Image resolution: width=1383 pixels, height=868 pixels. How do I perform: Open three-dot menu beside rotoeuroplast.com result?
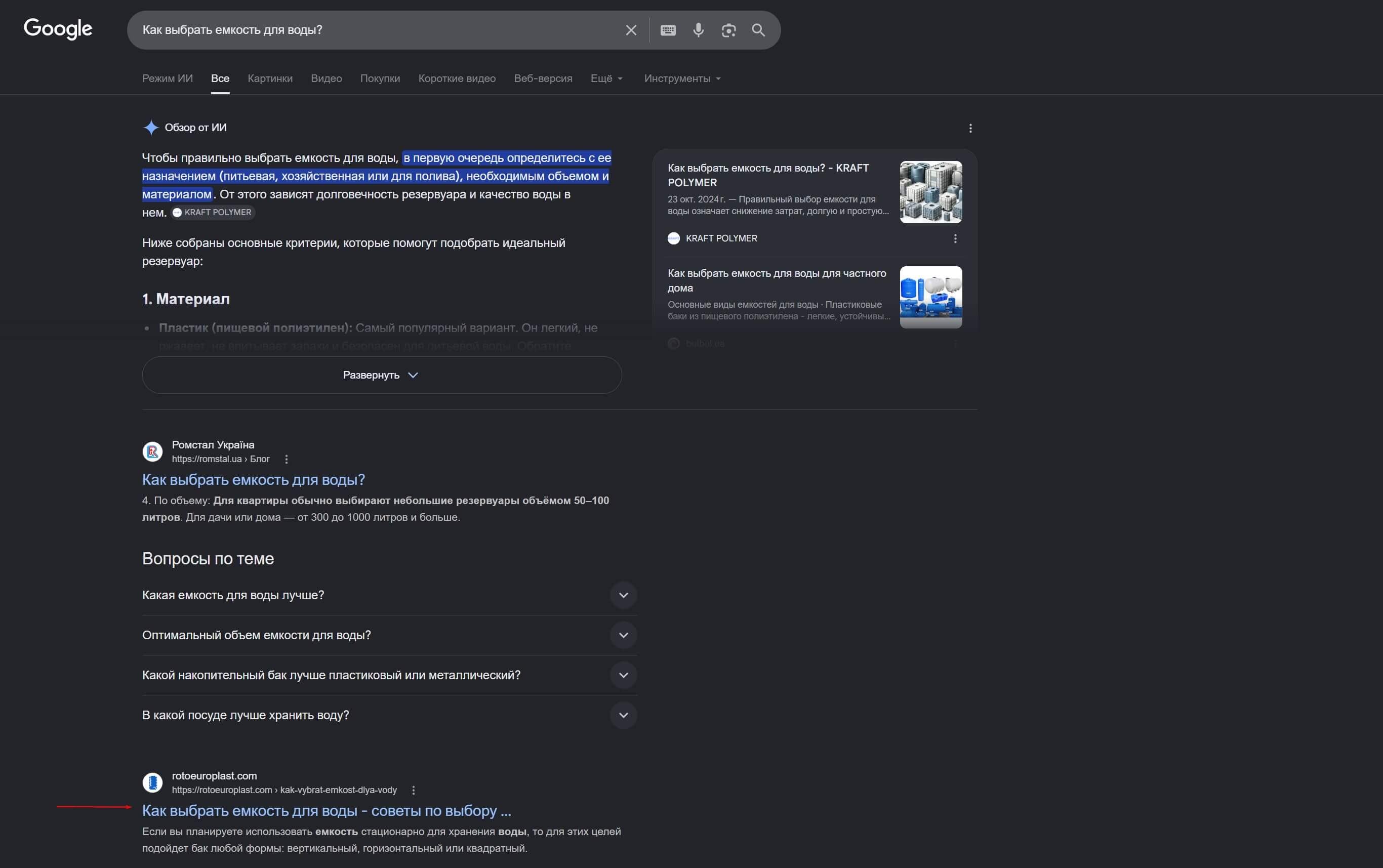point(414,791)
